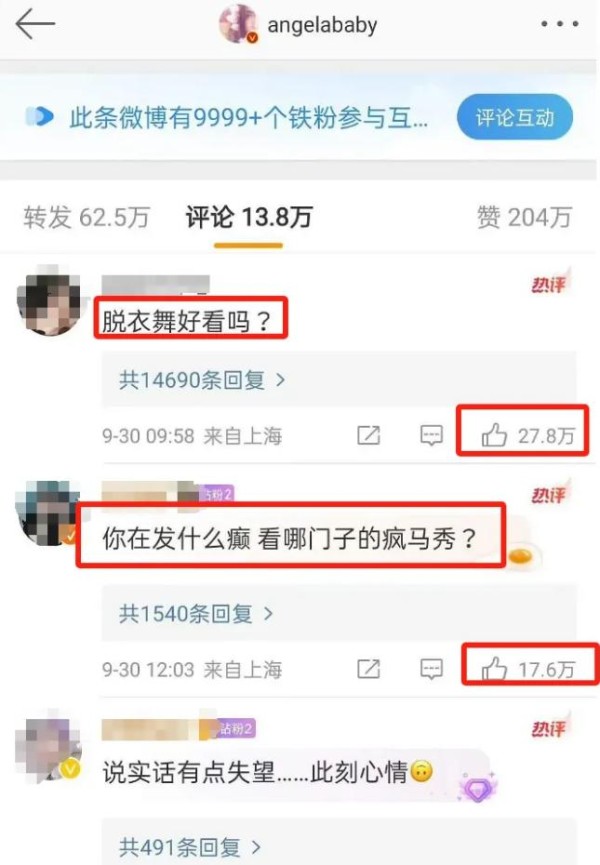600x865 pixels.
Task: Tap the 评论互动 button
Action: 515,117
